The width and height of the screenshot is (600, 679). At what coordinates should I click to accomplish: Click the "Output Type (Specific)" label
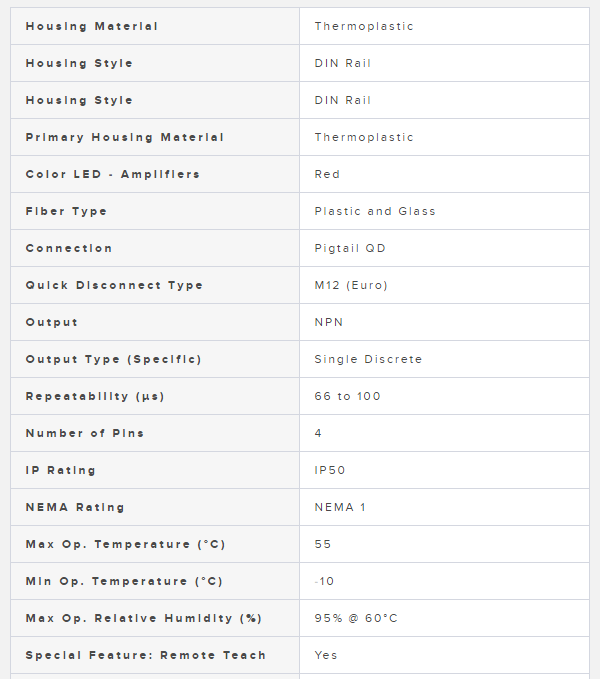[x=113, y=359]
